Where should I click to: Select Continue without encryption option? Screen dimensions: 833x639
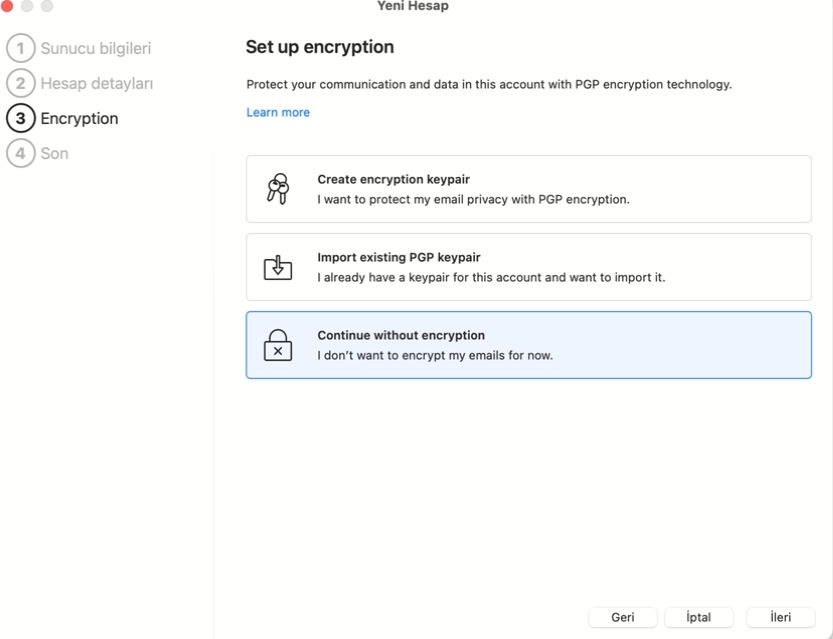(x=529, y=345)
